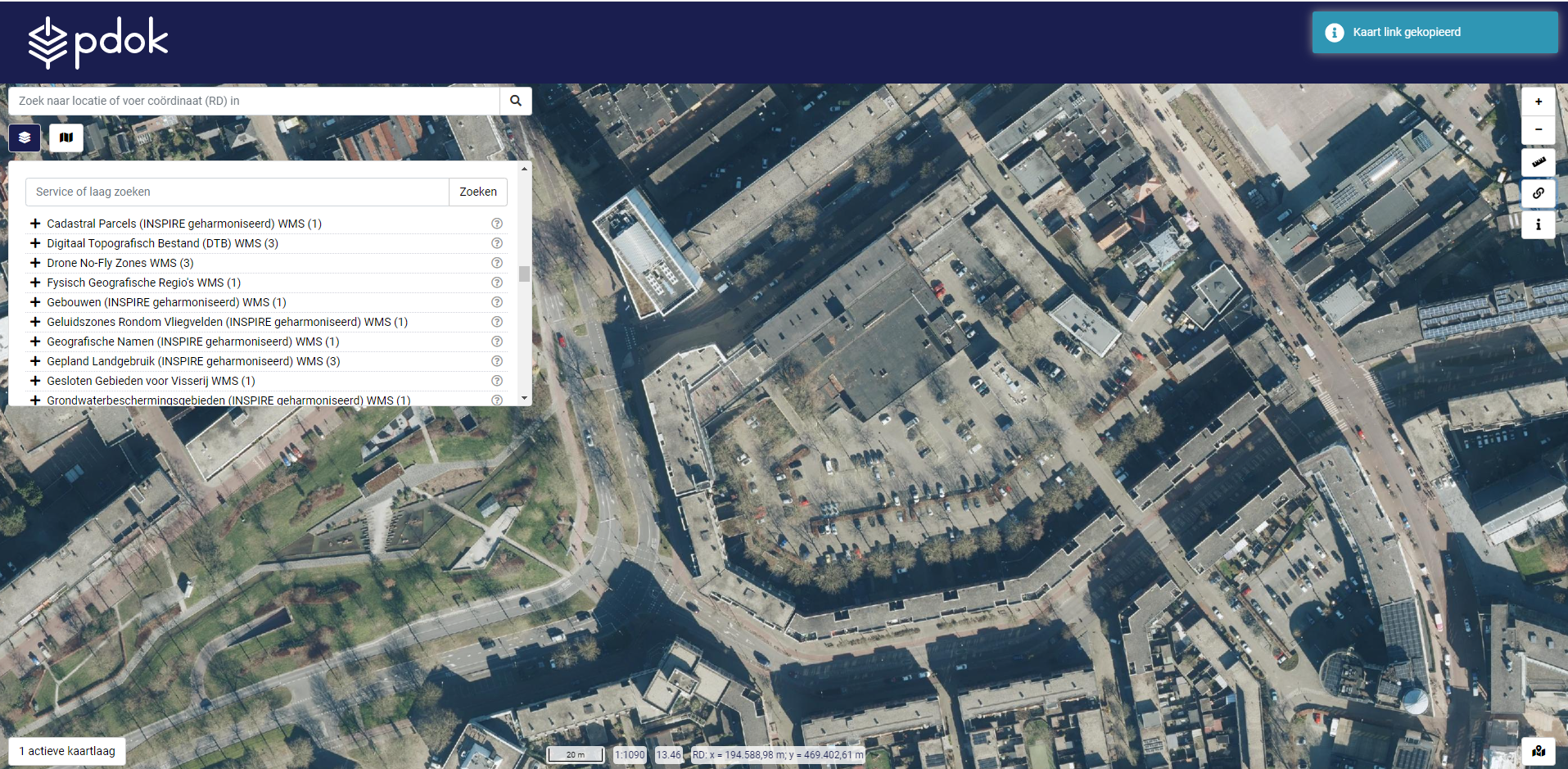Zoom in on the map
Image resolution: width=1568 pixels, height=769 pixels.
[x=1538, y=102]
